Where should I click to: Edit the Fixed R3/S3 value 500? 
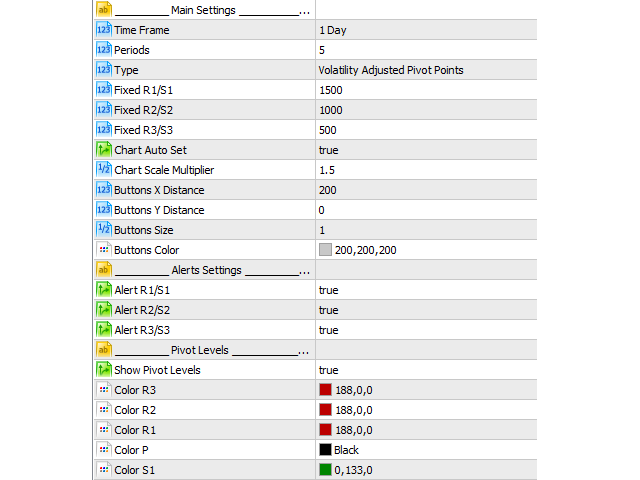328,130
